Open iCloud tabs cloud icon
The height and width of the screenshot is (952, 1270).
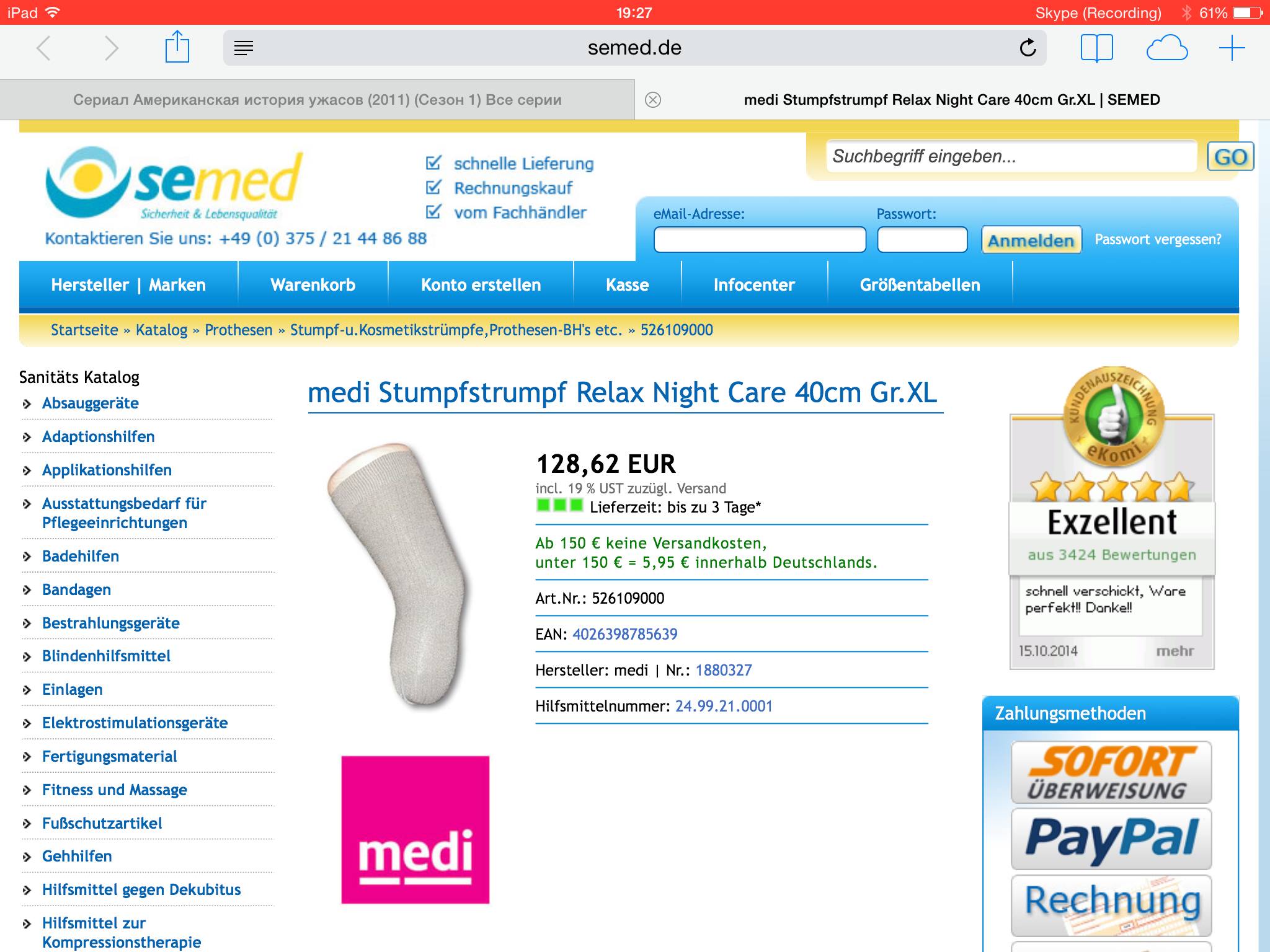(x=1166, y=48)
